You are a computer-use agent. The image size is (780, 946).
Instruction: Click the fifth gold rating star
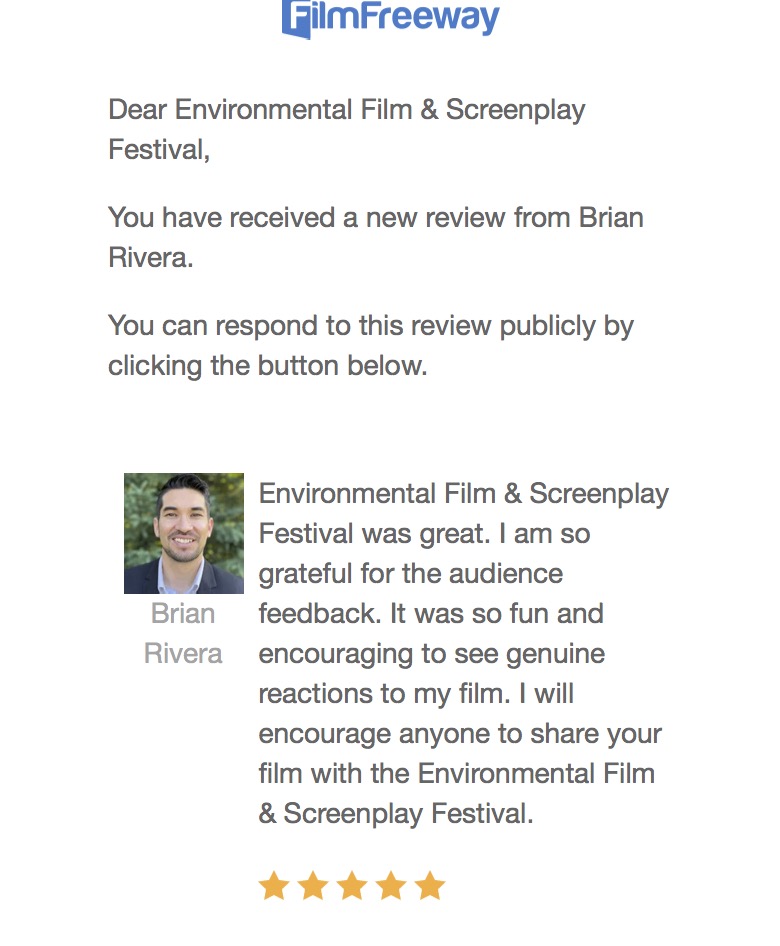(430, 886)
